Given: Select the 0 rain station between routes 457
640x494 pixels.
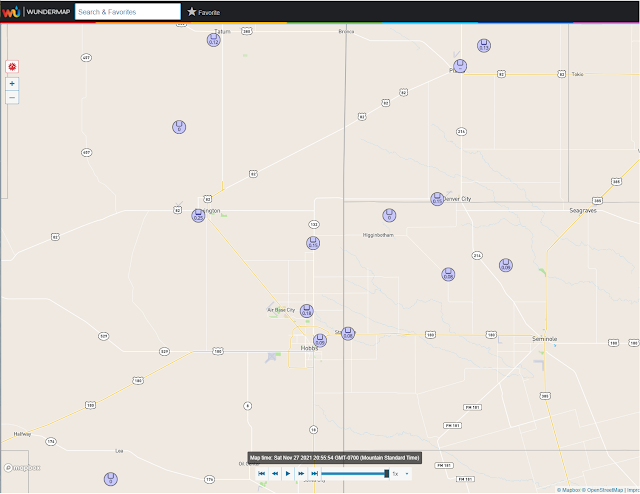Looking at the screenshot, I should (179, 127).
